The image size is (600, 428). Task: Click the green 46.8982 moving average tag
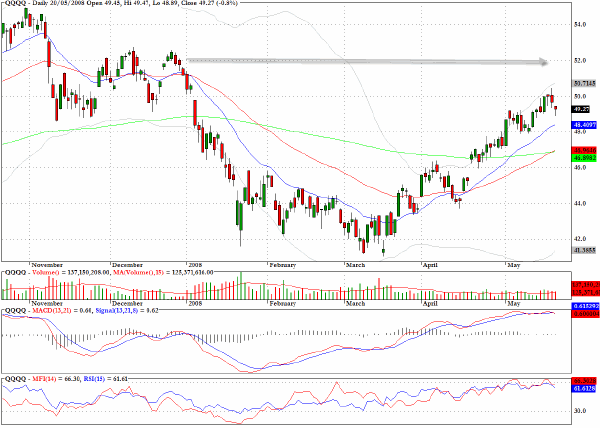tap(584, 158)
